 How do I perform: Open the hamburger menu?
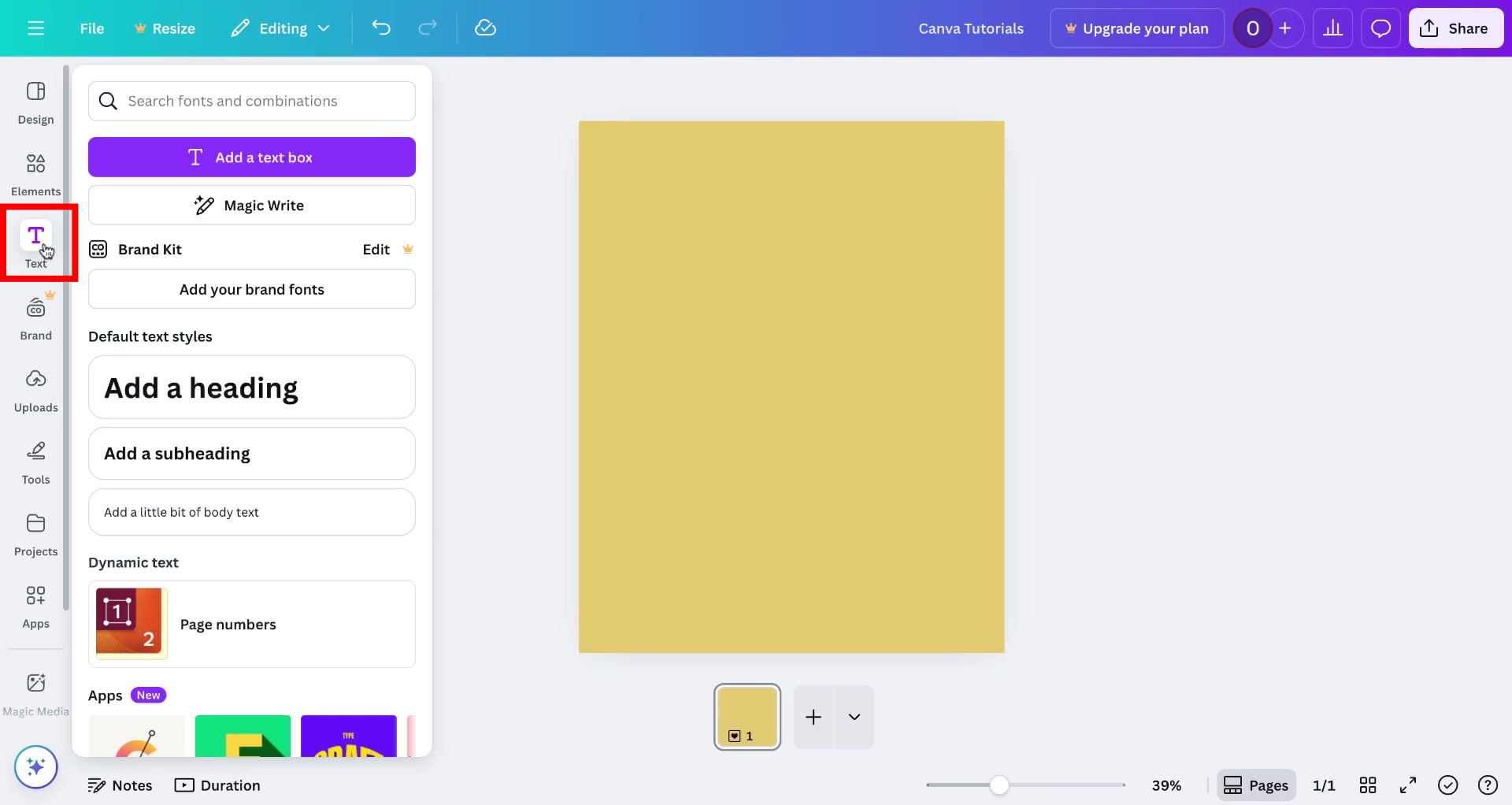point(35,28)
